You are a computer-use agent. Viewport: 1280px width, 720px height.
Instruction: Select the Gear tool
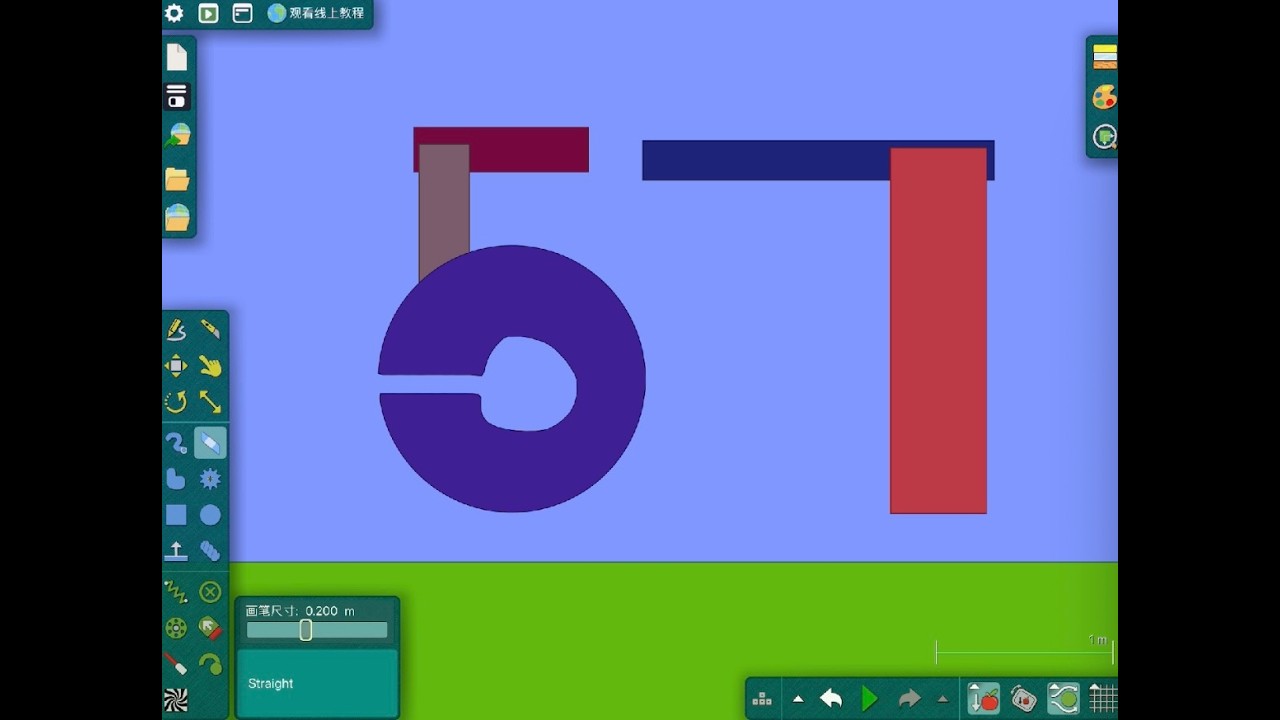point(210,479)
